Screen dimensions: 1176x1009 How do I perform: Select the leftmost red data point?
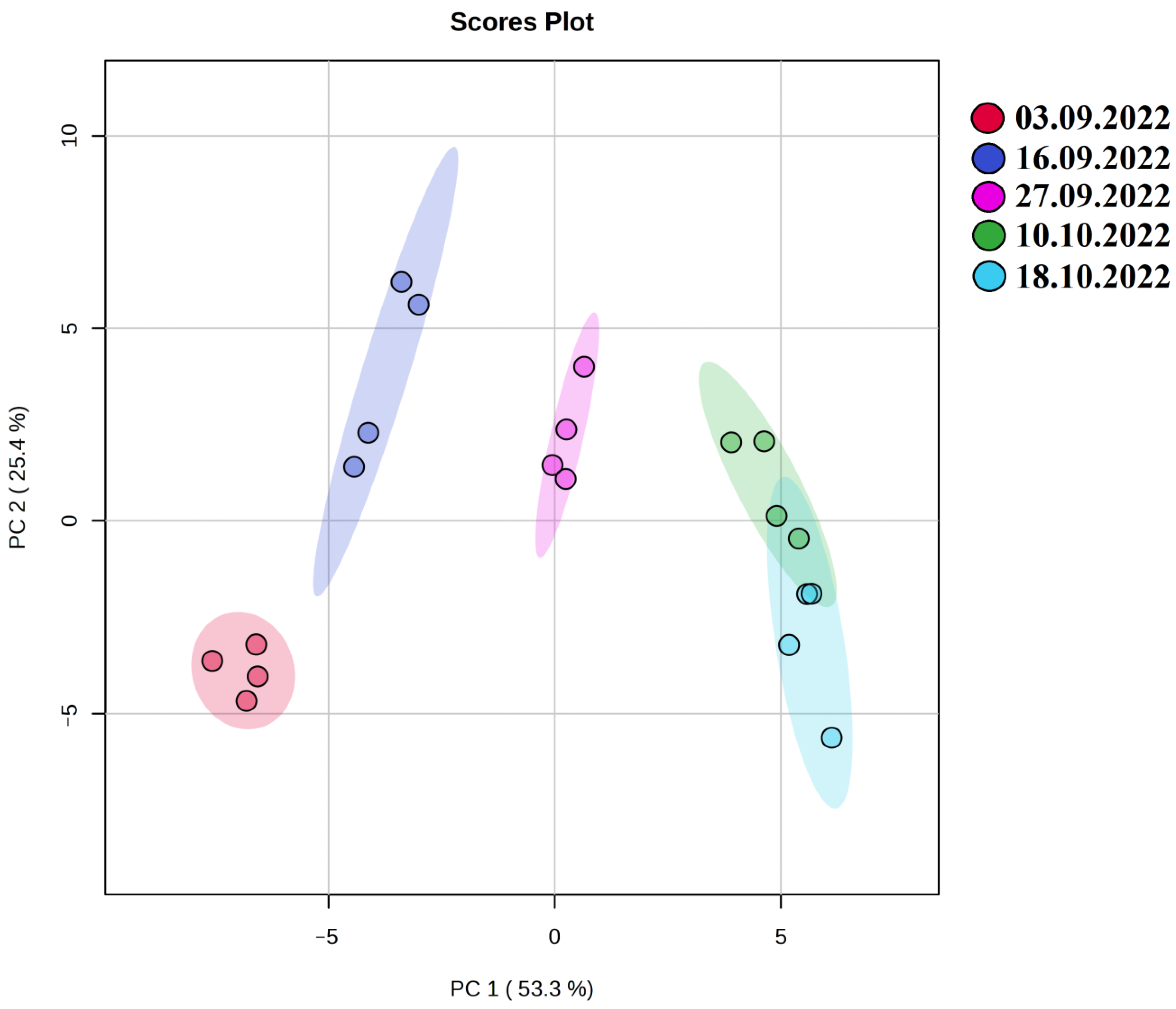point(212,661)
